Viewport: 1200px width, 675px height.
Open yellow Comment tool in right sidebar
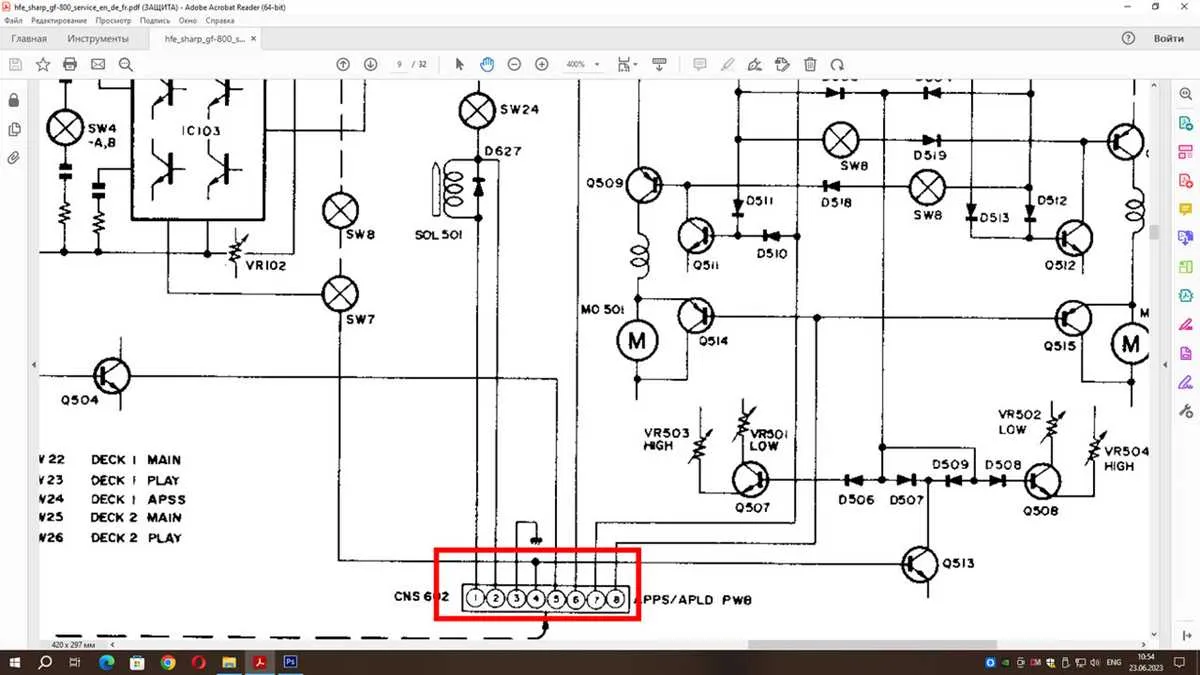(1186, 209)
